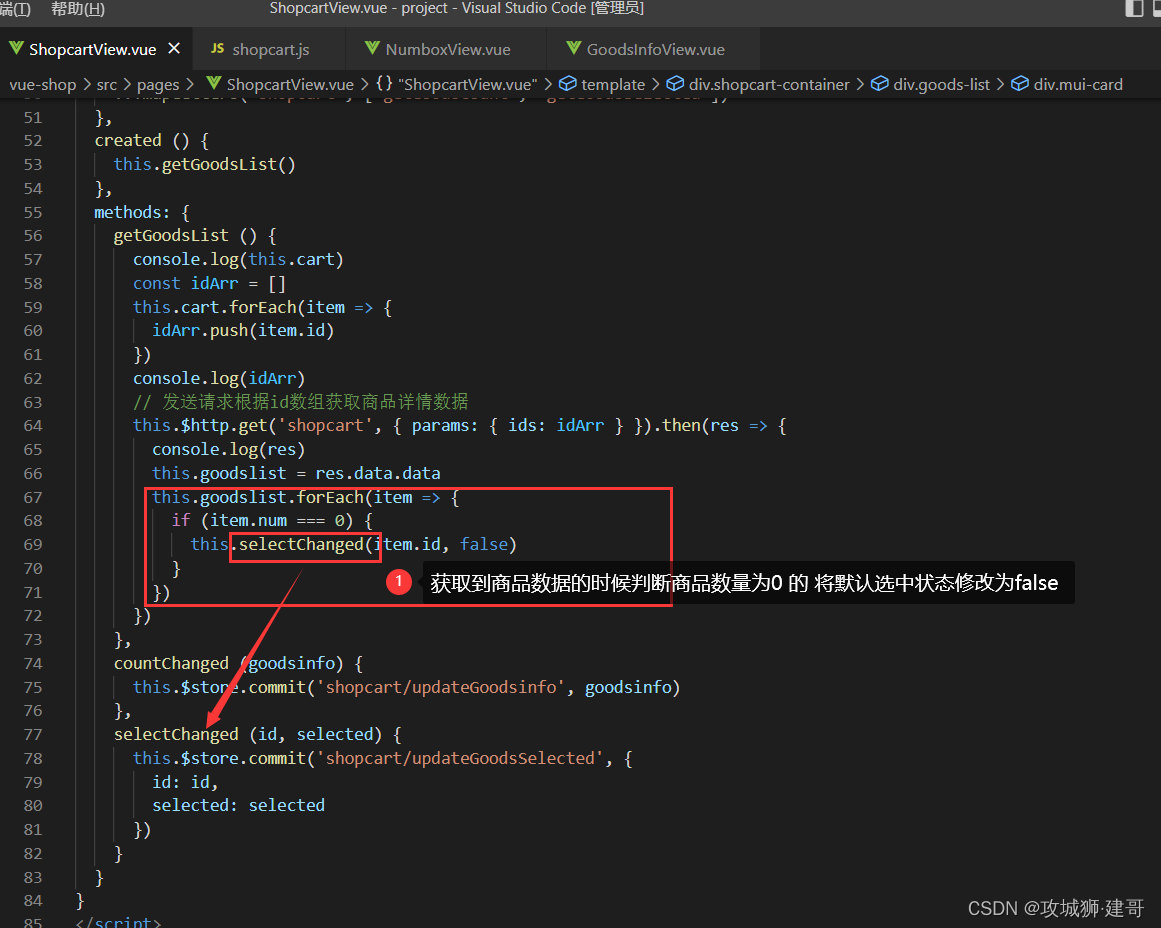
Task: Click line number 64 in the gutter
Action: [x=33, y=426]
